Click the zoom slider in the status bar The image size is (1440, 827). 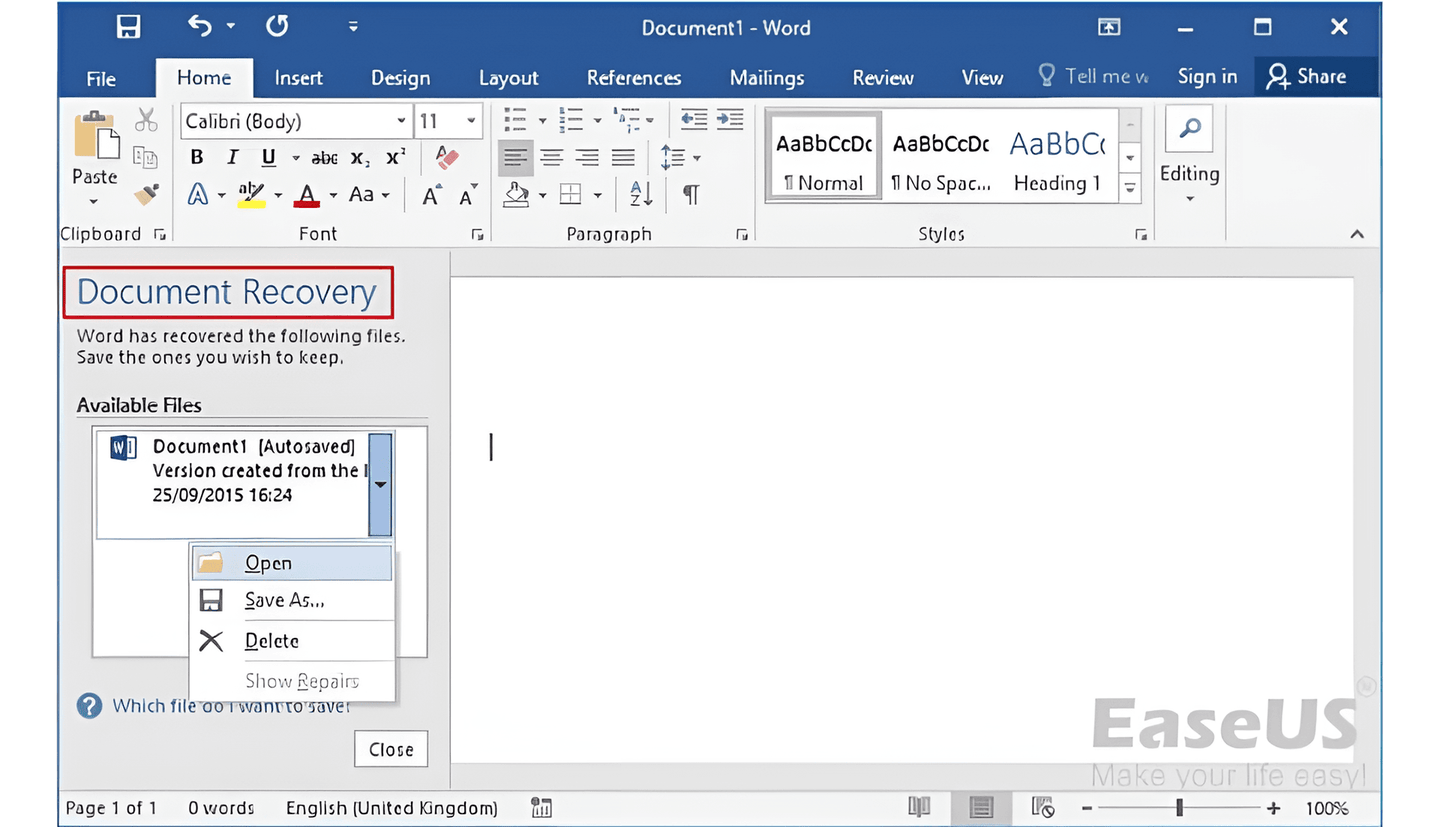tap(1180, 808)
